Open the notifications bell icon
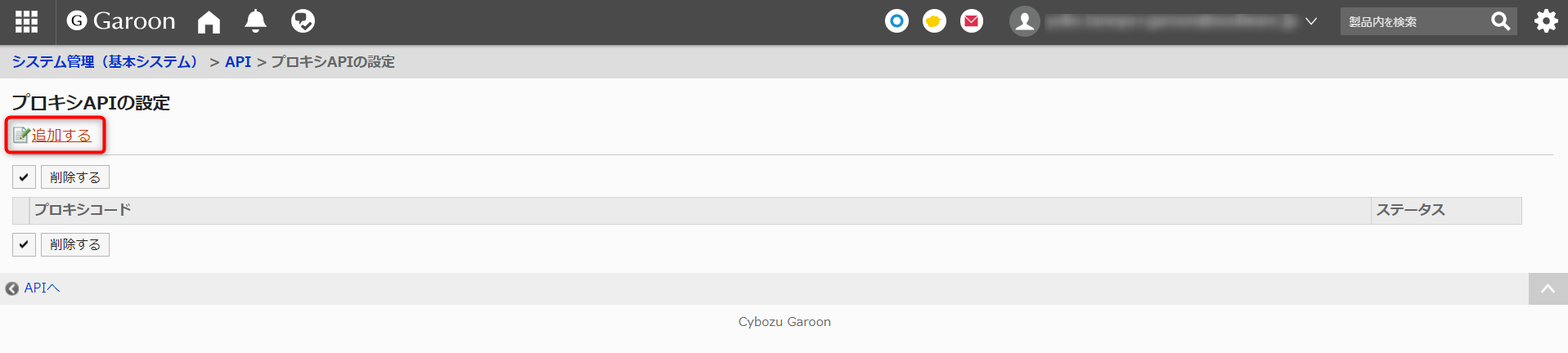1568x353 pixels. [256, 21]
